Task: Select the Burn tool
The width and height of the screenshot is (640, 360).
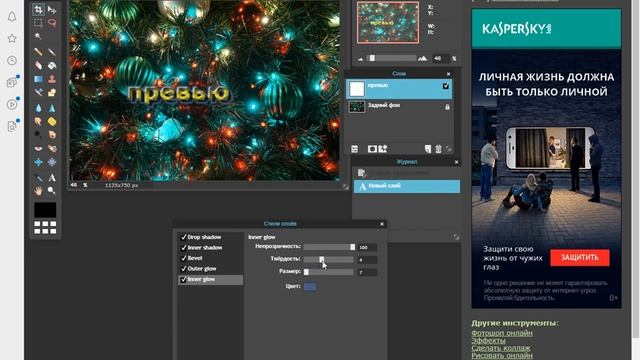Action: tap(52, 135)
